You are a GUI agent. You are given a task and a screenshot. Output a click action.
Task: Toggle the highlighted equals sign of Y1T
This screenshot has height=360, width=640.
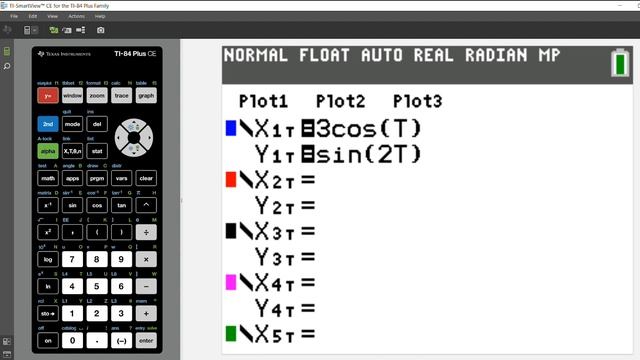click(308, 154)
